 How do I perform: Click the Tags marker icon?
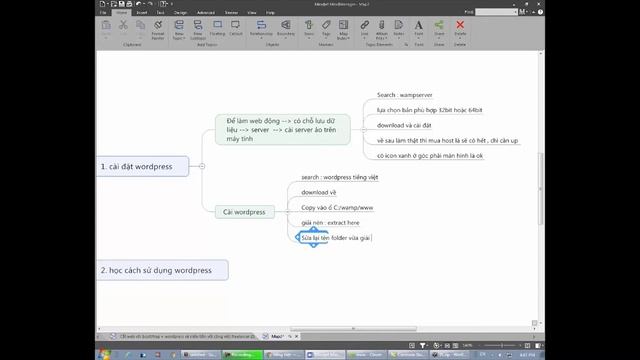point(326,25)
